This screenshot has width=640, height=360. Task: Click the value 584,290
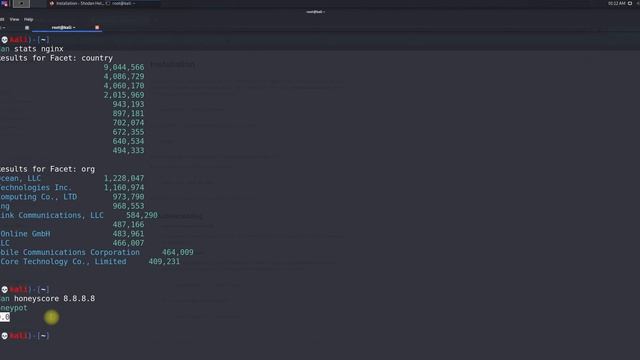pos(142,216)
